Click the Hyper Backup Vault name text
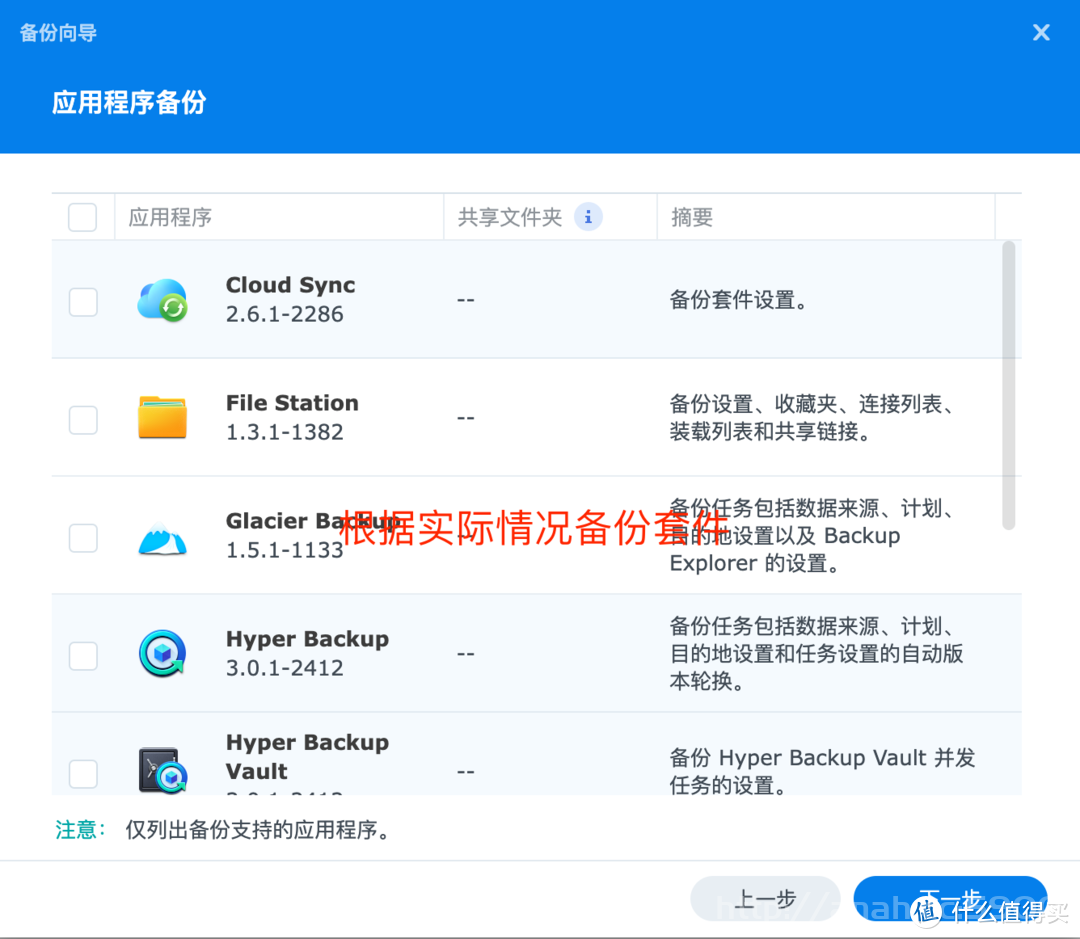The height and width of the screenshot is (939, 1080). click(307, 756)
